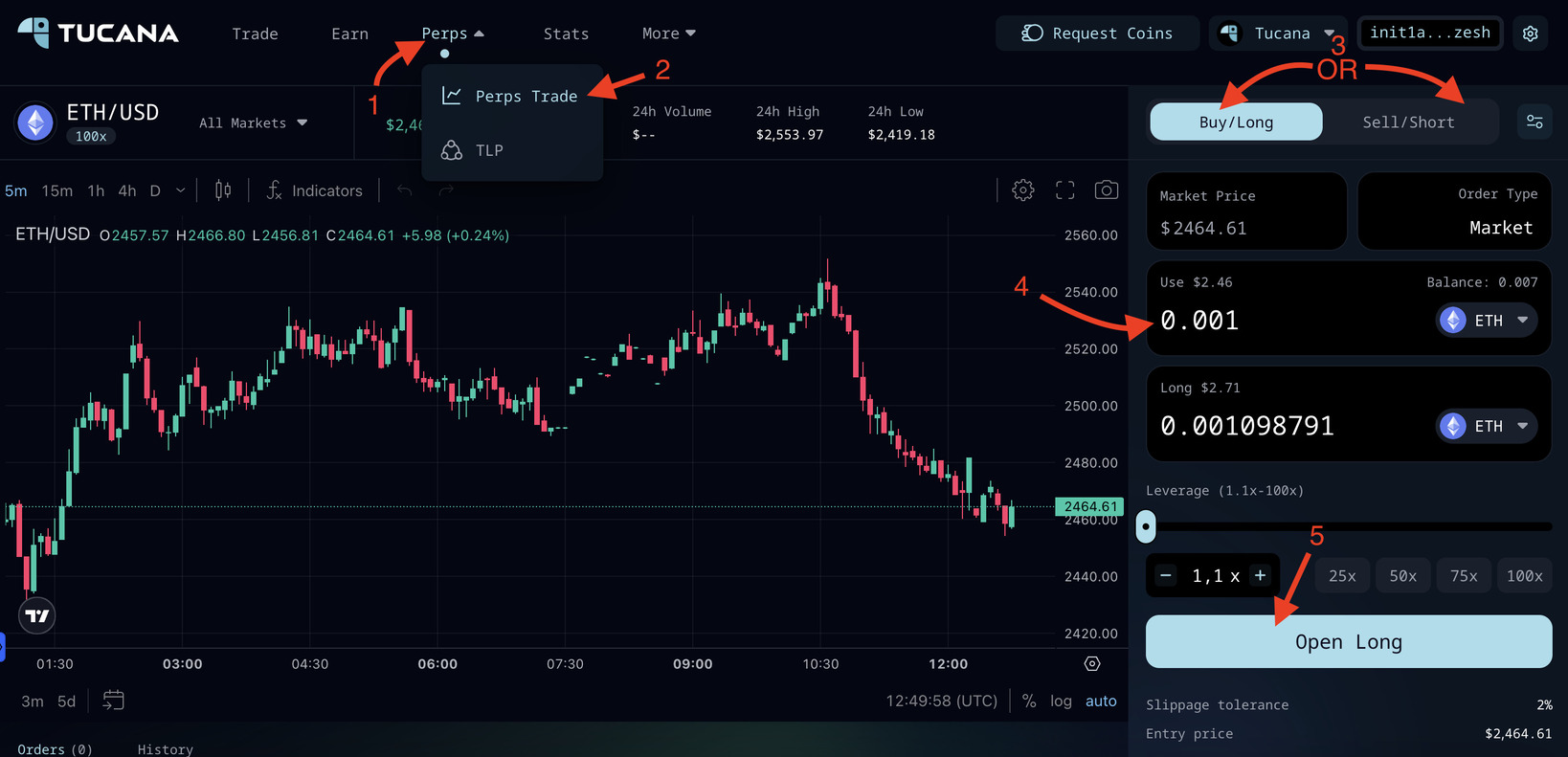Open the Tucana network dropdown
The height and width of the screenshot is (757, 1568).
coord(1278,33)
